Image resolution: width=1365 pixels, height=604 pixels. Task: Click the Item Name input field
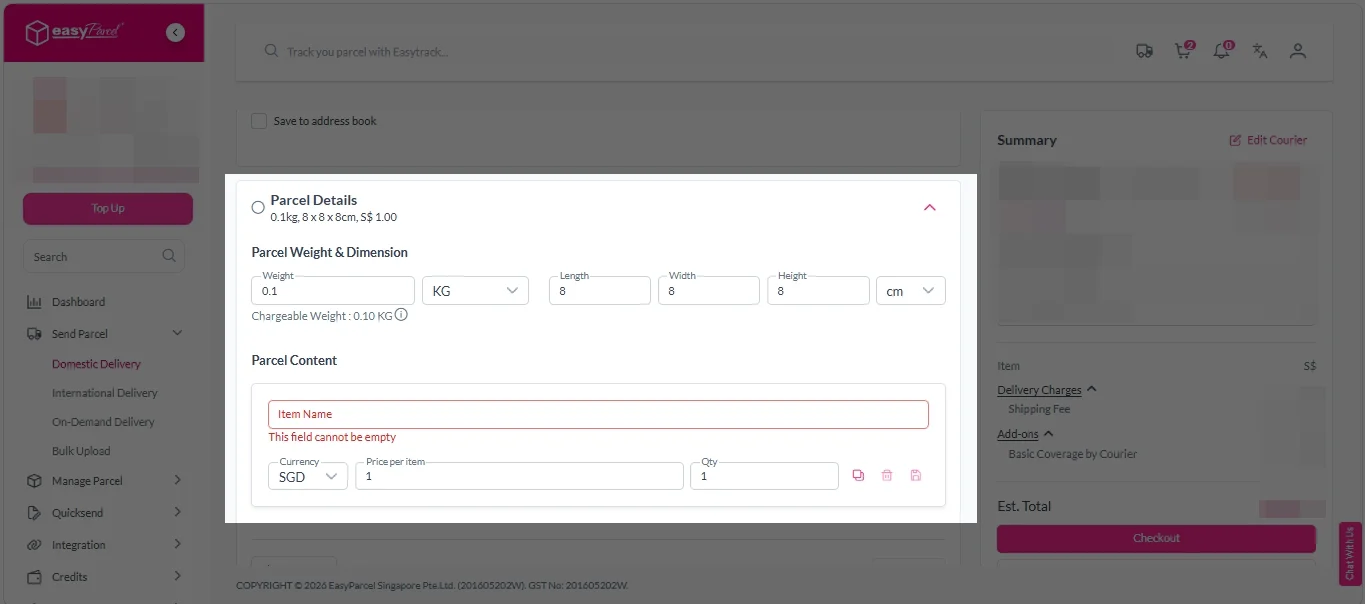click(598, 414)
